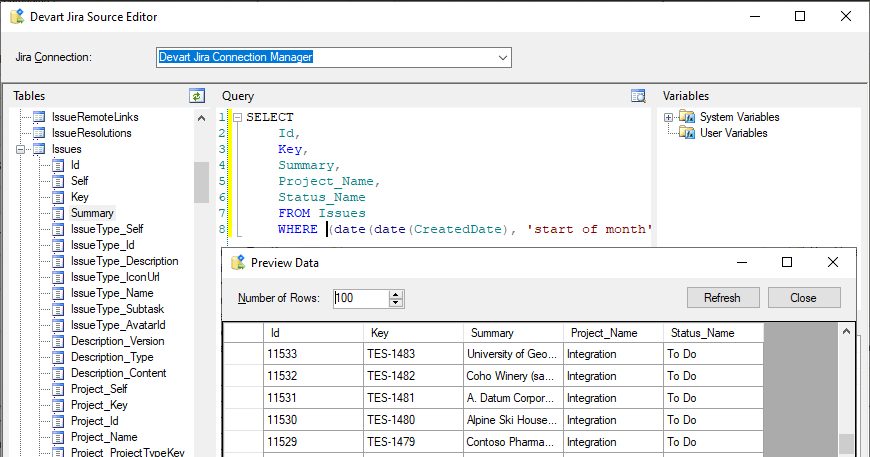Collapse the SELECT code block in query
870x457 pixels.
237,117
